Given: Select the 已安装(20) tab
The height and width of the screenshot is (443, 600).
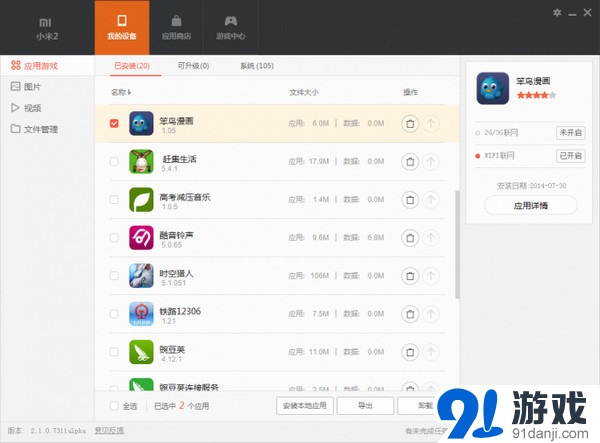Looking at the screenshot, I should [x=132, y=66].
